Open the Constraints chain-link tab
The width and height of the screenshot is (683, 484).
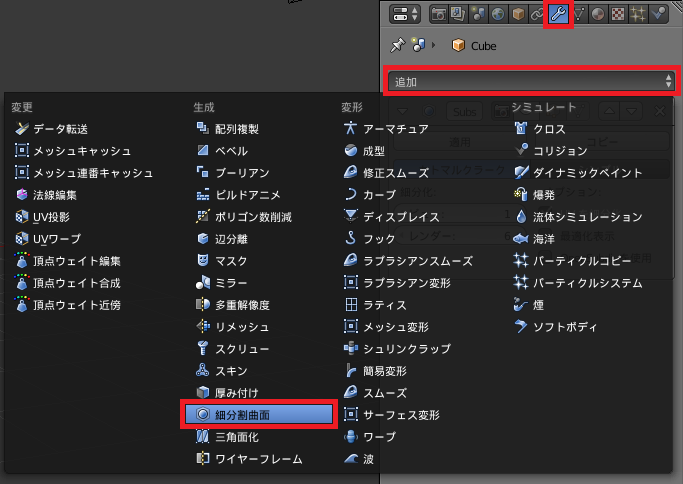tap(538, 14)
